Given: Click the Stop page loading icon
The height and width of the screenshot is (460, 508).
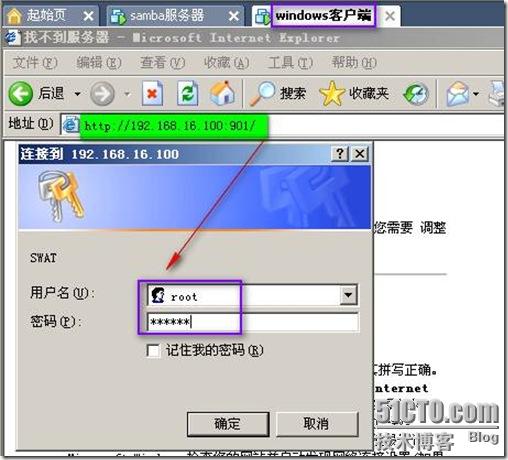Looking at the screenshot, I should pos(152,93).
